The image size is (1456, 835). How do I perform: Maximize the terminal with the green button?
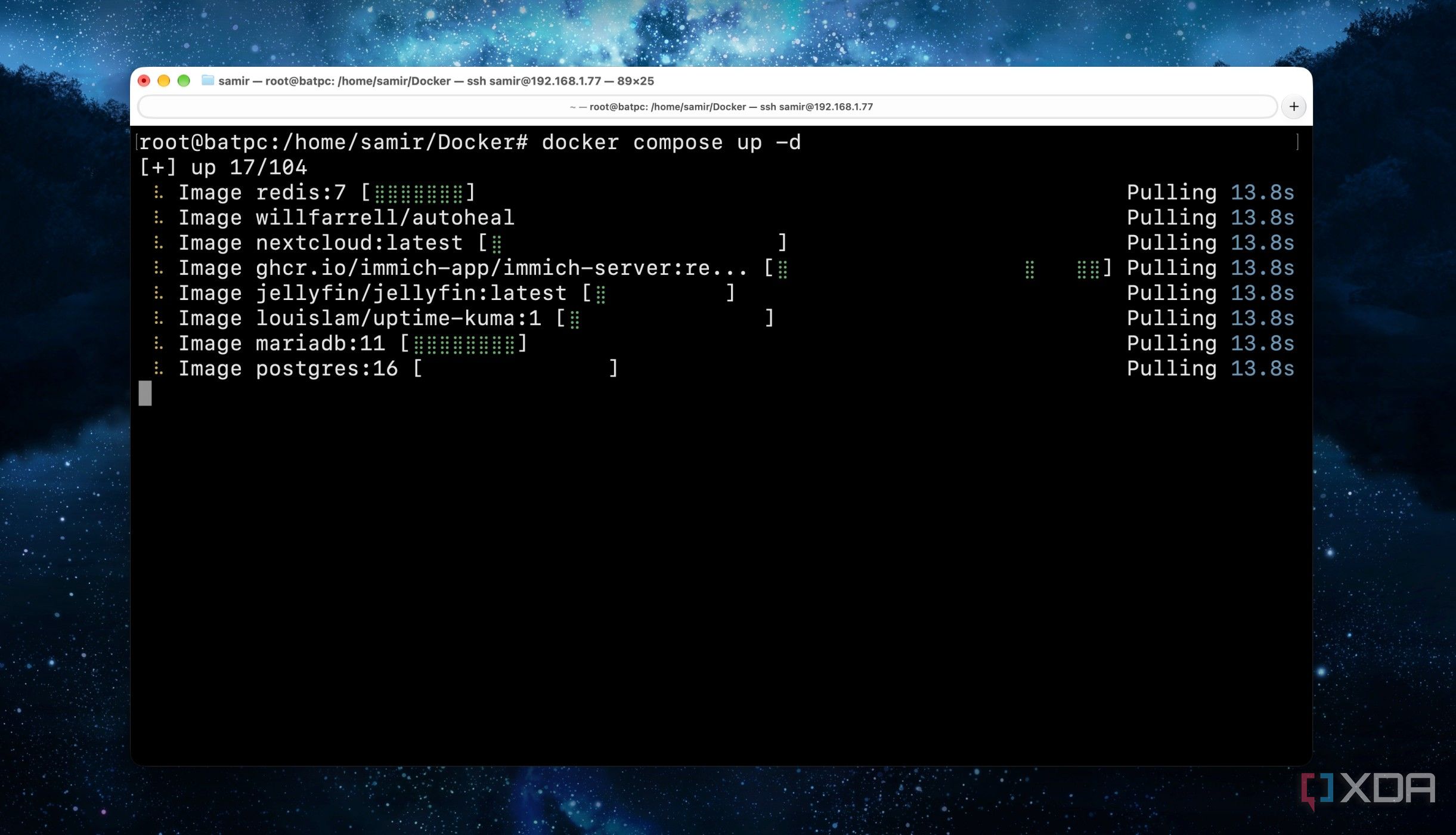coord(184,81)
